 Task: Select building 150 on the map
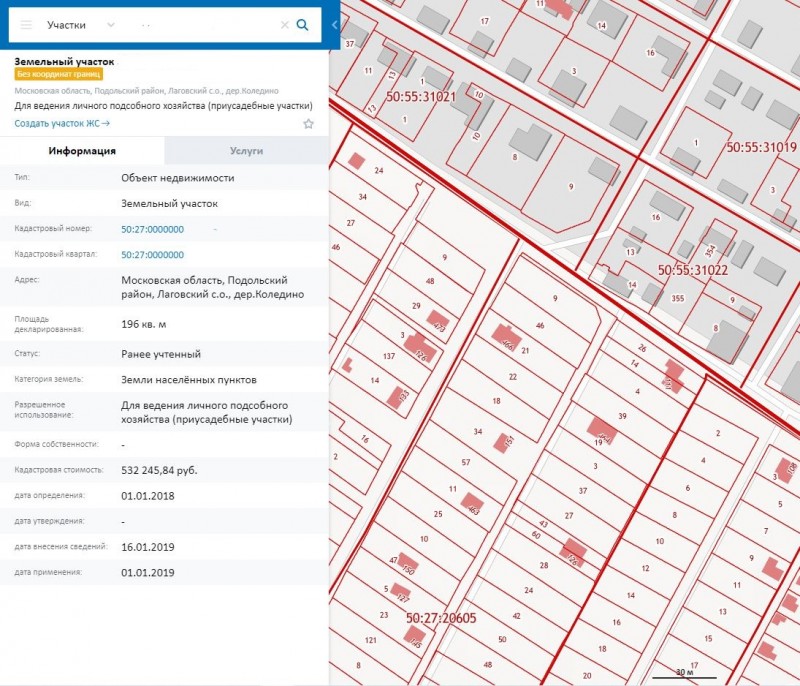click(x=408, y=564)
